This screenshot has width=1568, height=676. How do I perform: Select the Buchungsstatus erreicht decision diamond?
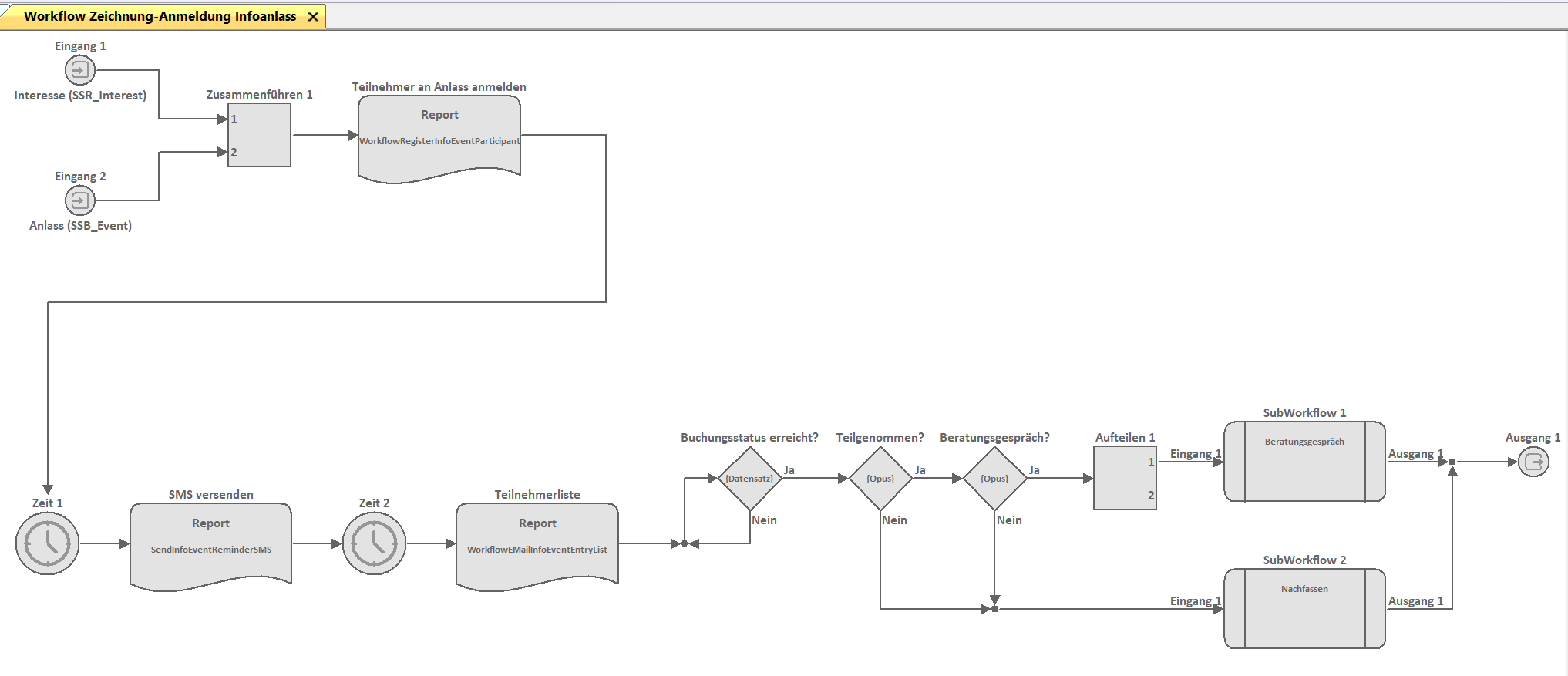749,479
